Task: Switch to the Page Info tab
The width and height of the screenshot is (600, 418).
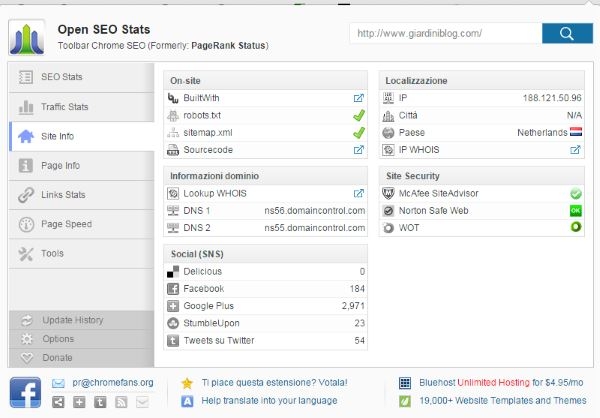Action: (x=82, y=166)
